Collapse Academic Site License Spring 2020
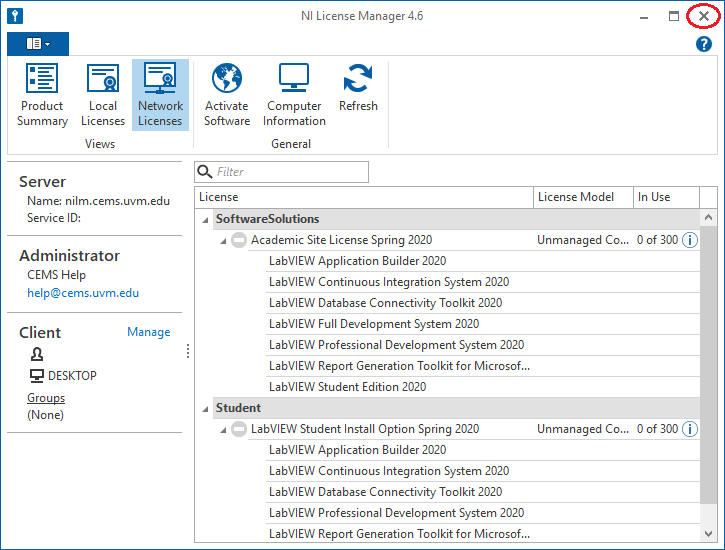The height and width of the screenshot is (550, 725). (x=224, y=241)
